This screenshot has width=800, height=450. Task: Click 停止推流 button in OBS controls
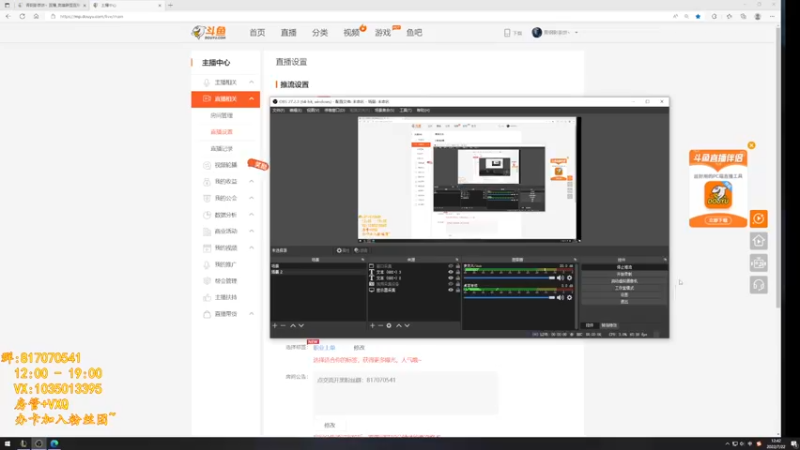[x=624, y=267]
